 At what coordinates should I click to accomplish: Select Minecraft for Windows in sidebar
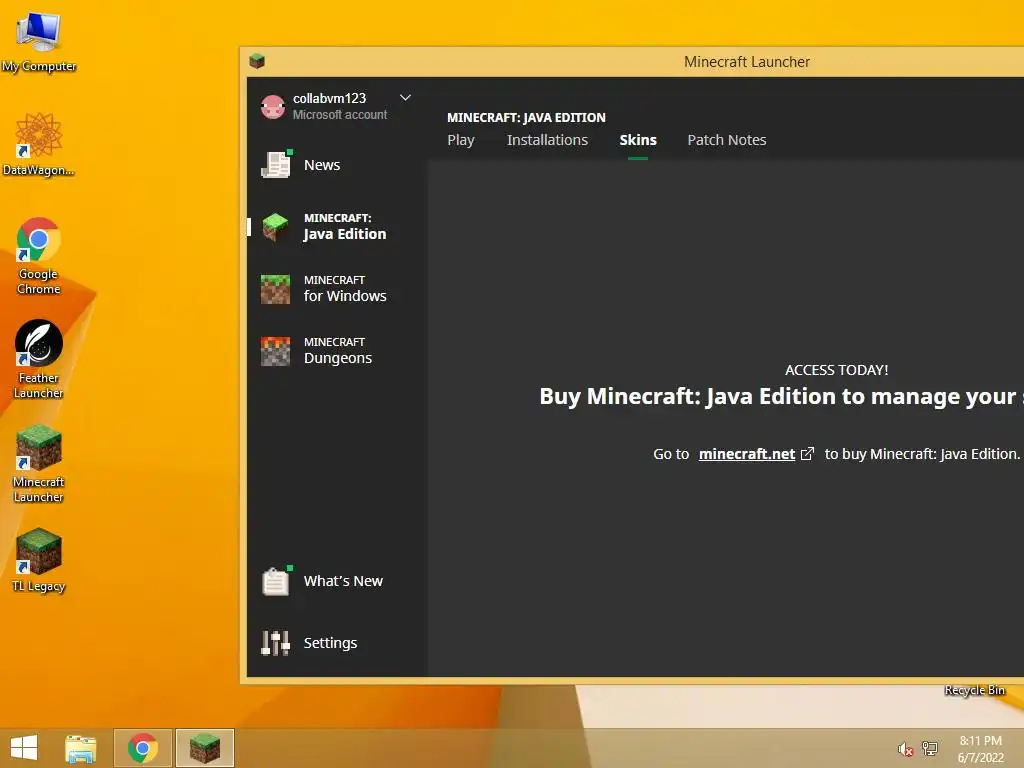click(x=336, y=289)
